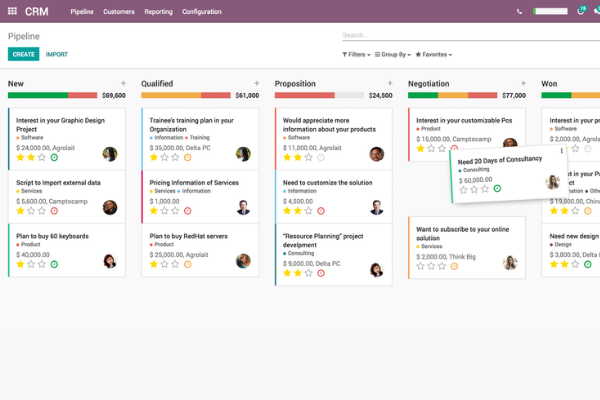
Task: Set third star priority on Graphic Design card
Action: pyautogui.click(x=42, y=157)
